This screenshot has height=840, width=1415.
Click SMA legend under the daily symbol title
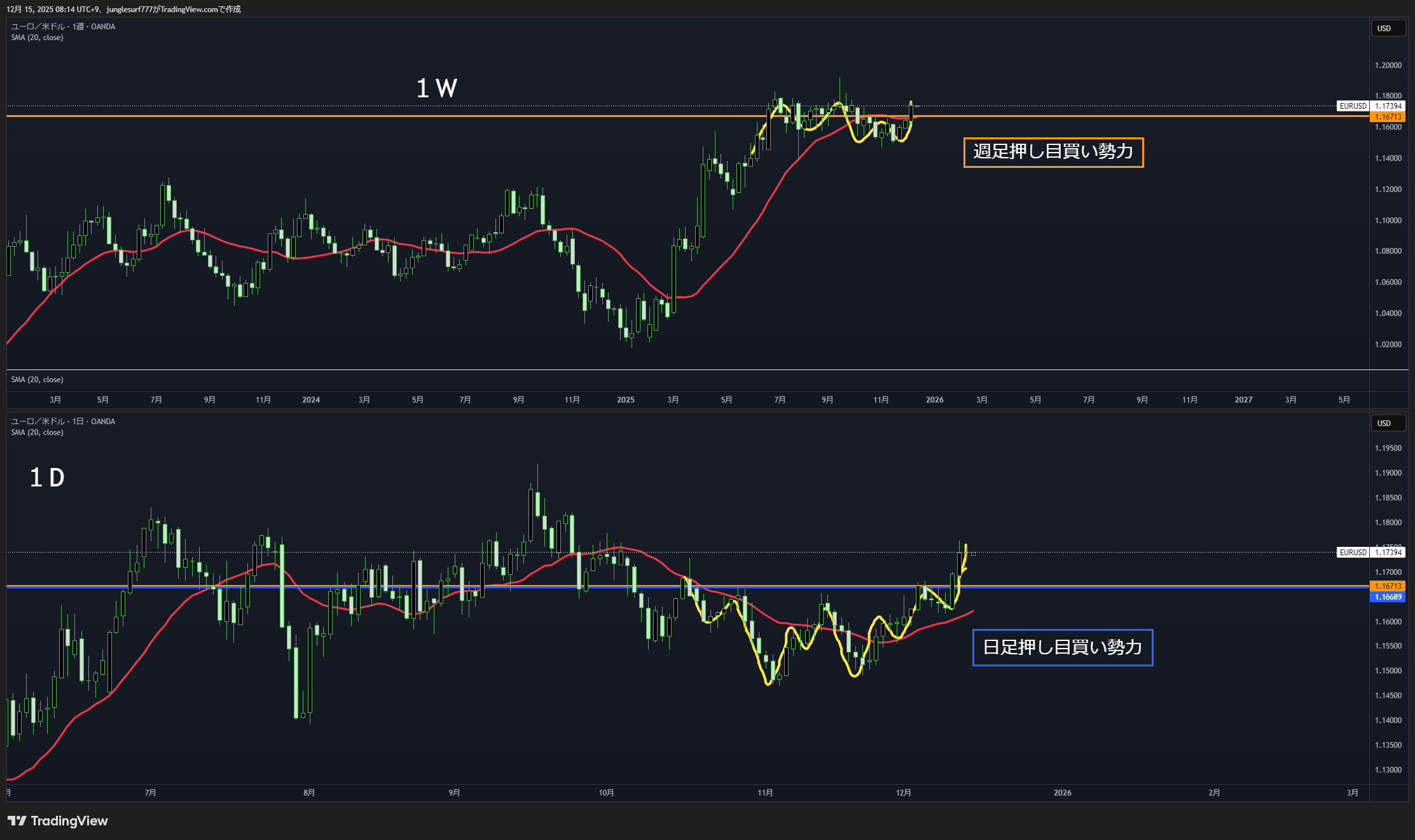pos(37,432)
